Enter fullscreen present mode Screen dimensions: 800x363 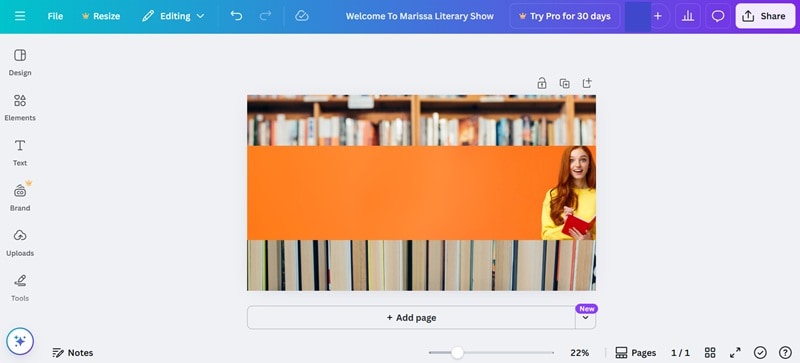[735, 353]
